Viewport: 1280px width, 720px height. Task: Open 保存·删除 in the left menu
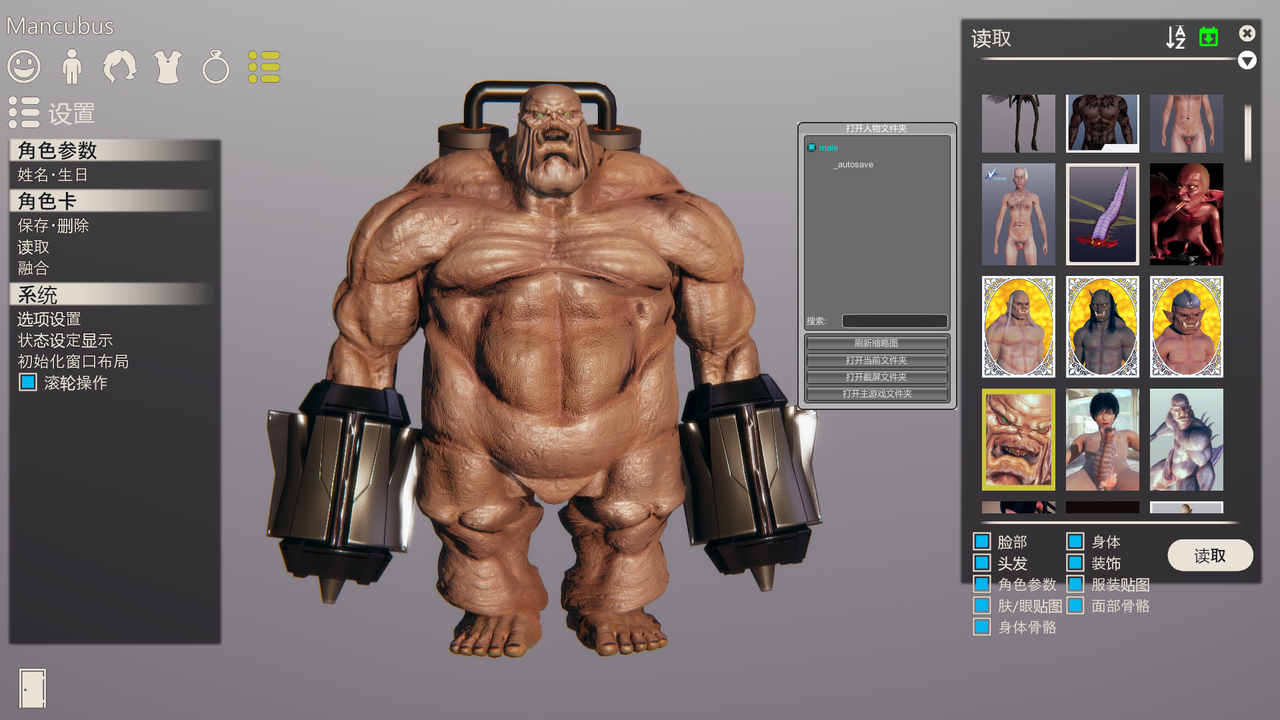pos(53,225)
